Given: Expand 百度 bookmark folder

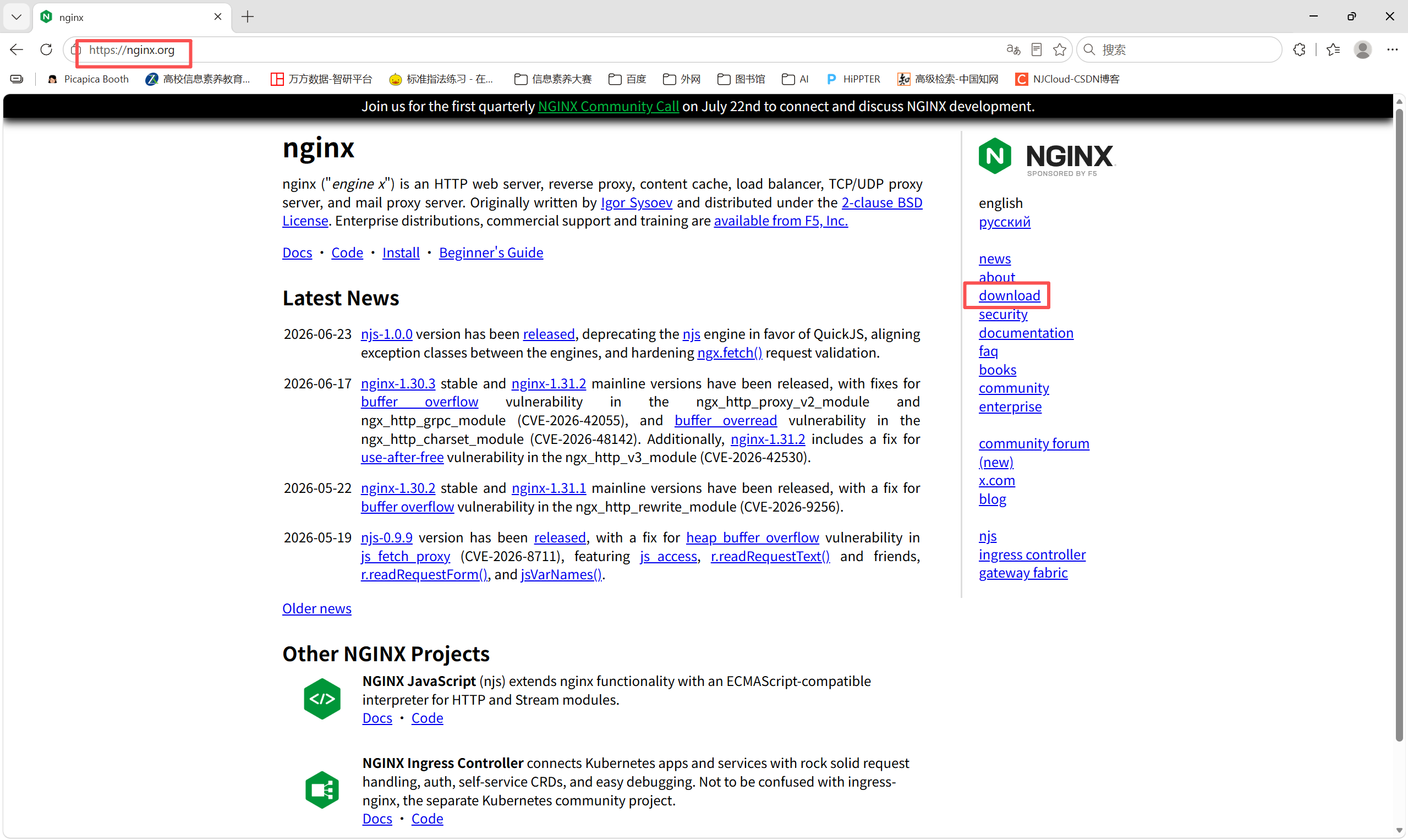Looking at the screenshot, I should pyautogui.click(x=627, y=79).
